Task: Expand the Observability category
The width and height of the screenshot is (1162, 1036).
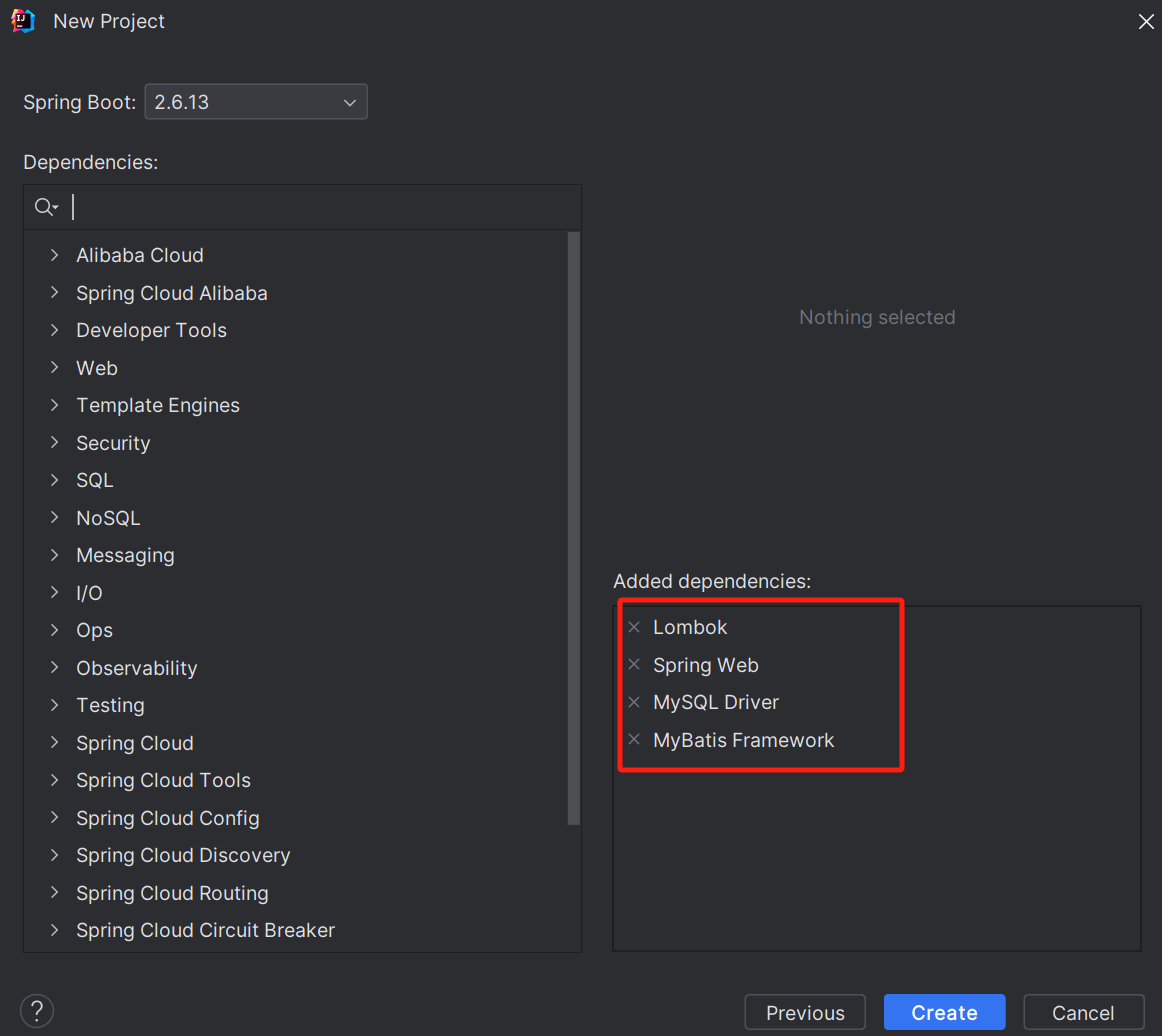Action: coord(54,667)
